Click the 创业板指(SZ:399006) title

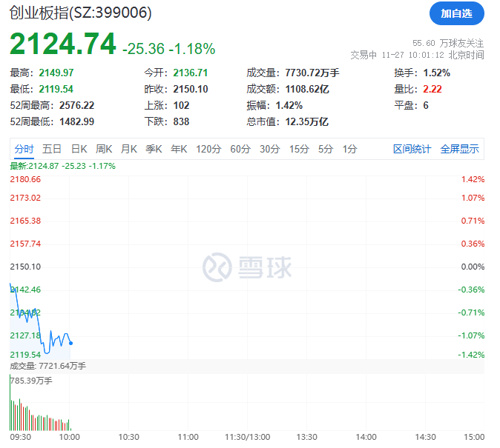(x=80, y=13)
